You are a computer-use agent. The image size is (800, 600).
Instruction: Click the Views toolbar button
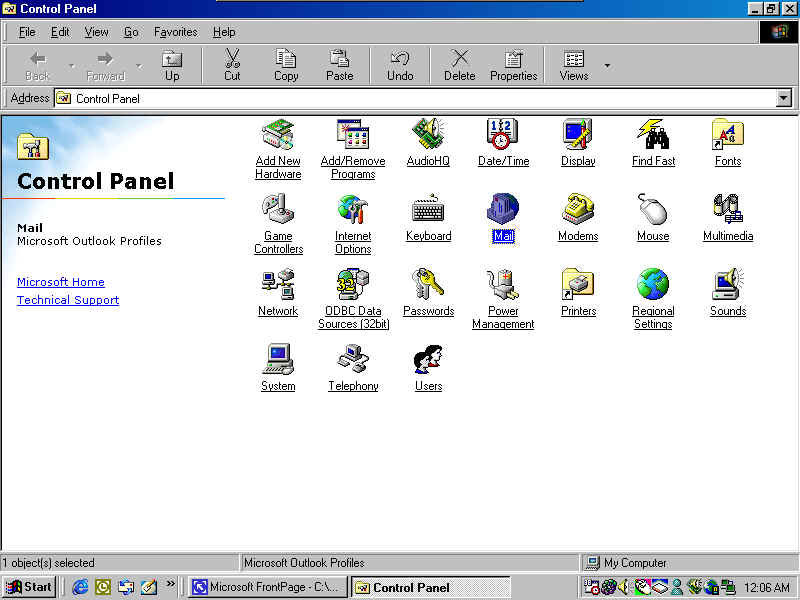click(574, 65)
